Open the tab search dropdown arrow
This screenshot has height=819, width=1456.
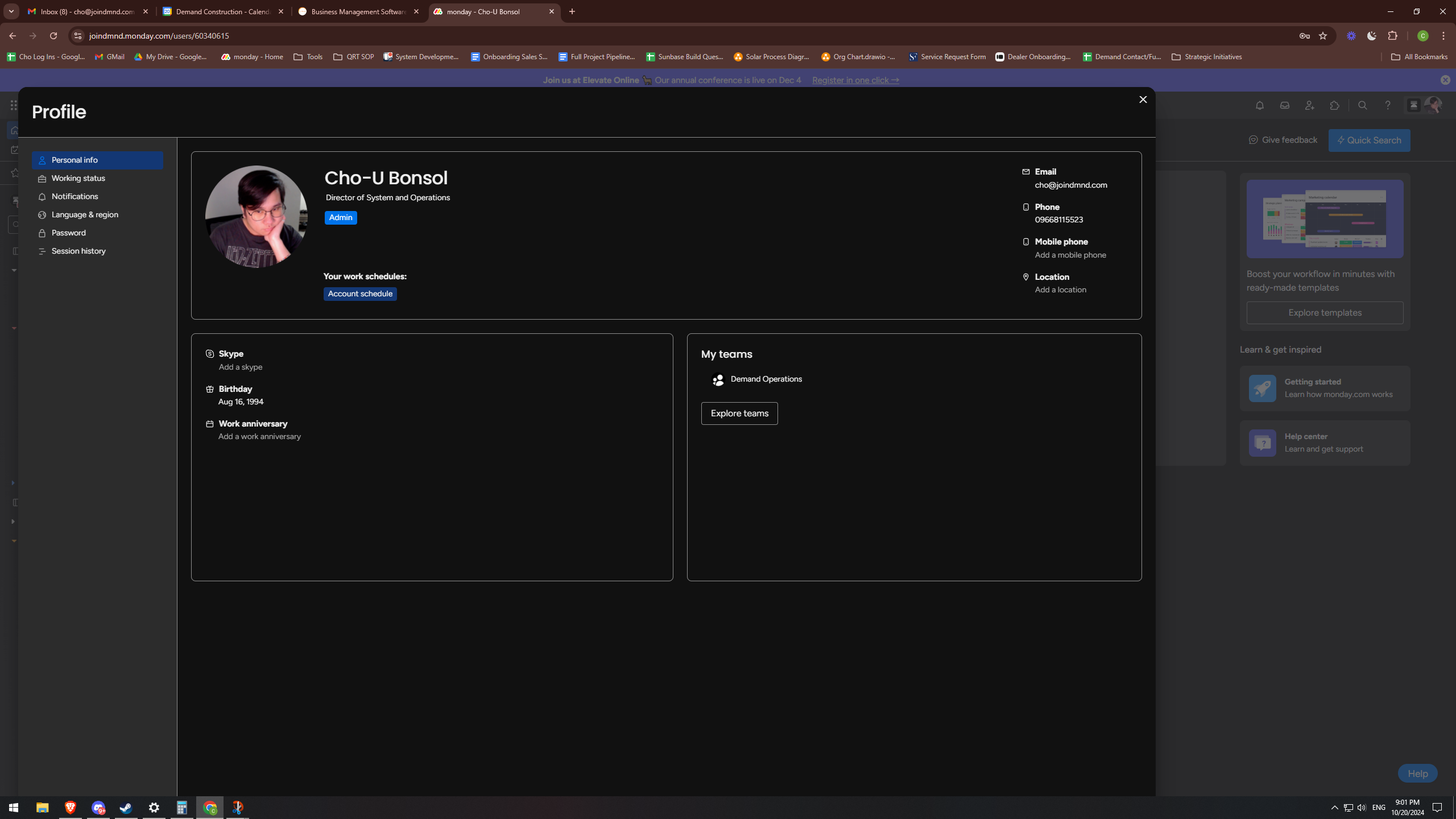point(11,11)
